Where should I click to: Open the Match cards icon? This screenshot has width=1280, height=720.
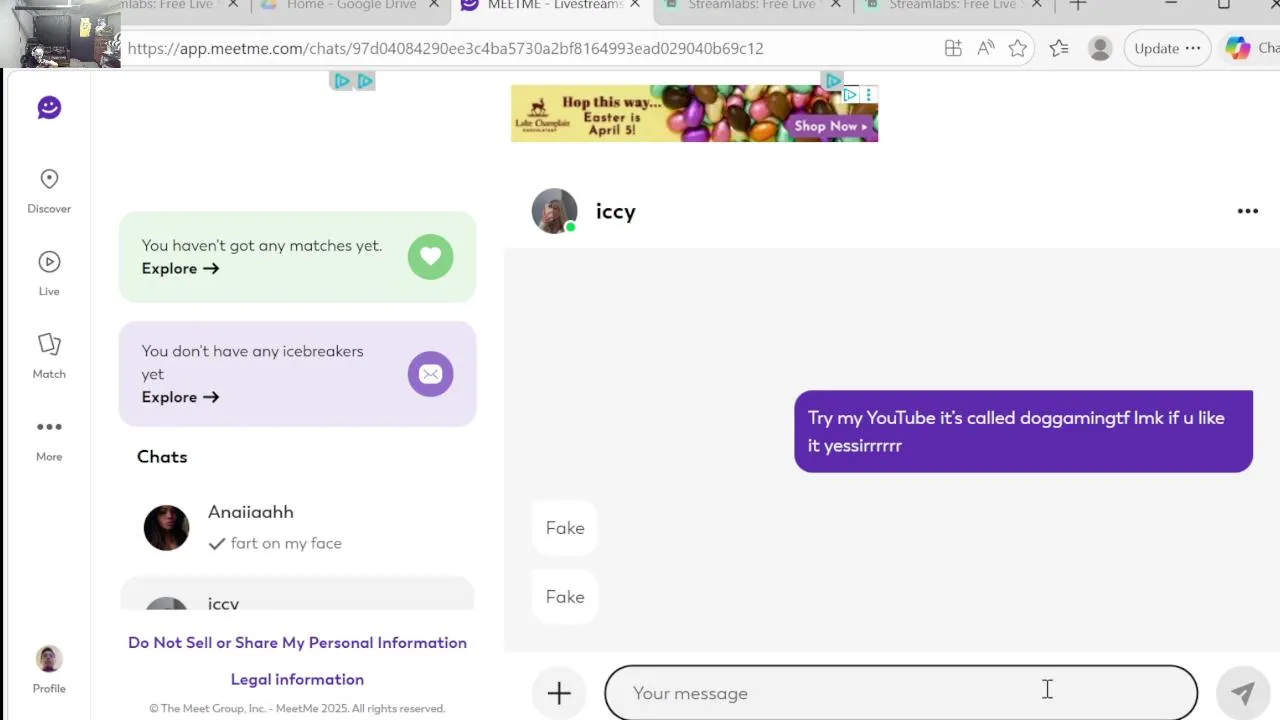click(x=49, y=344)
